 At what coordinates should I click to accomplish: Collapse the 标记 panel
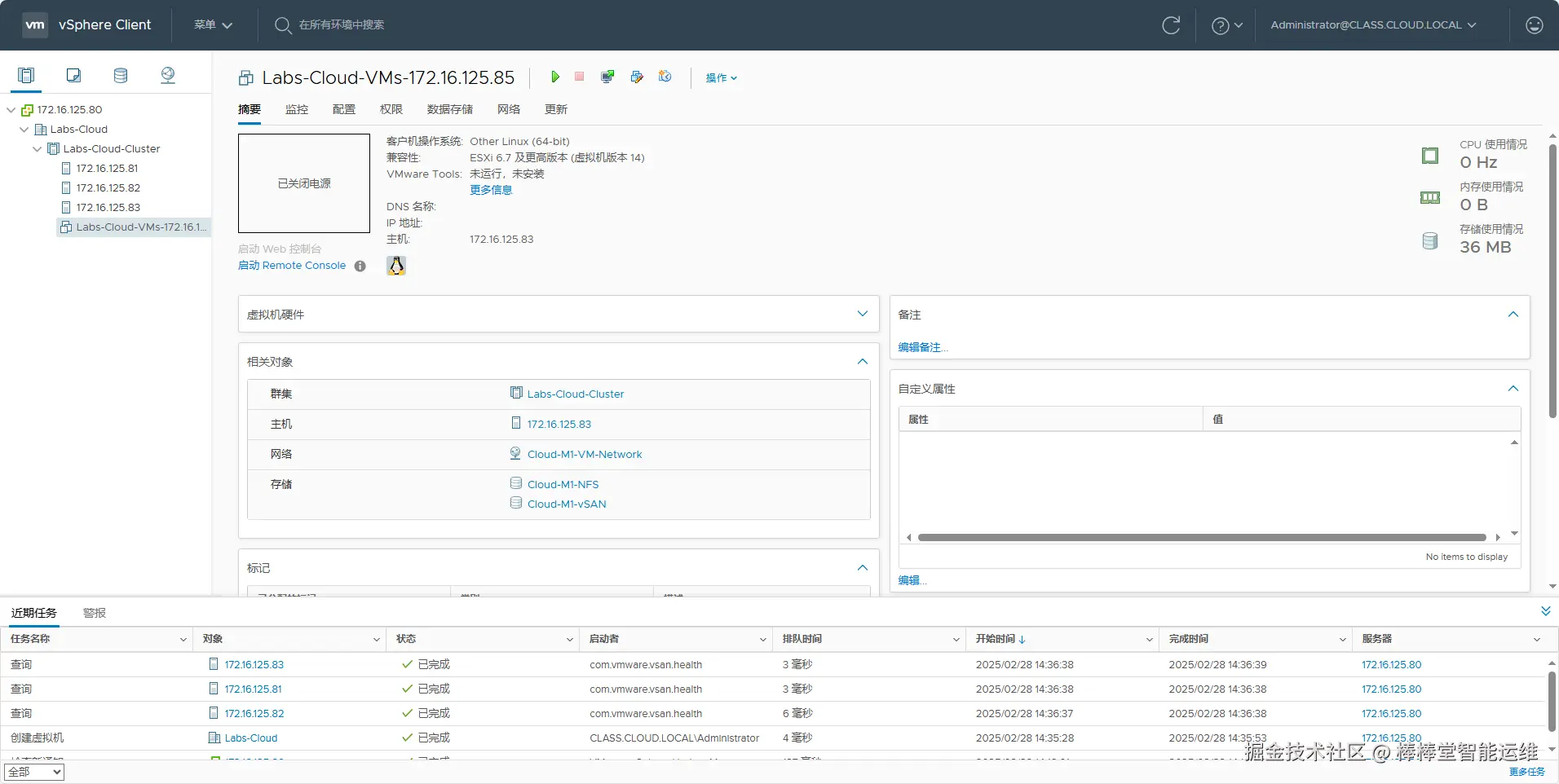click(863, 567)
